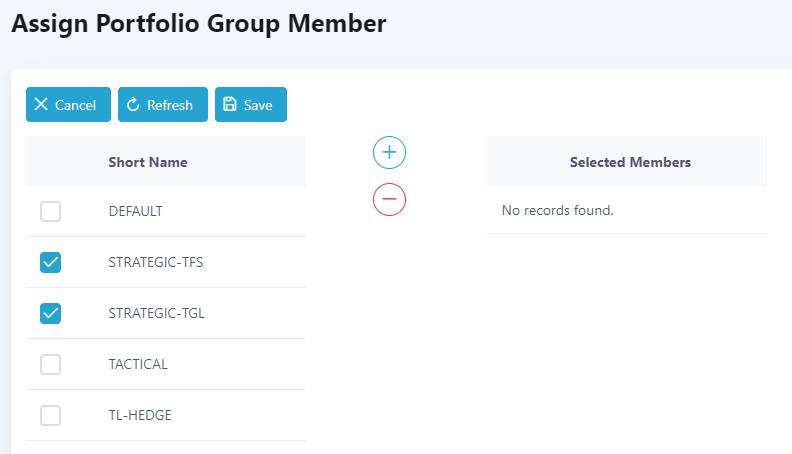Screen dimensions: 792x454
Task: Tick the TACTICAL checkbox
Action: coord(51,364)
